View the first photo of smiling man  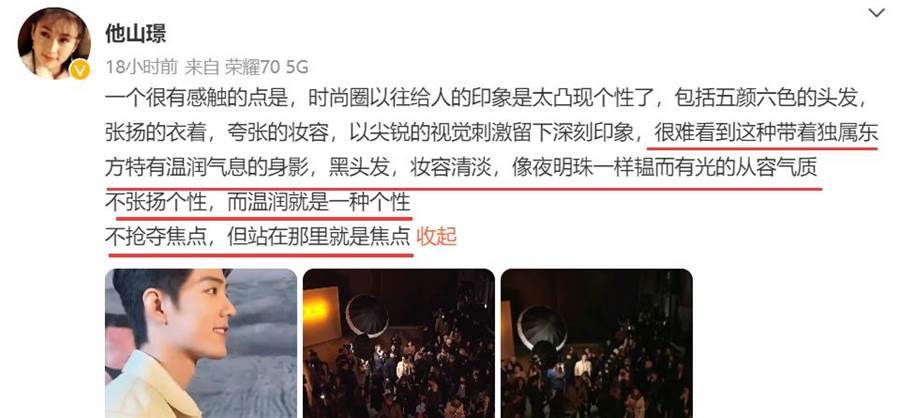coord(201,343)
